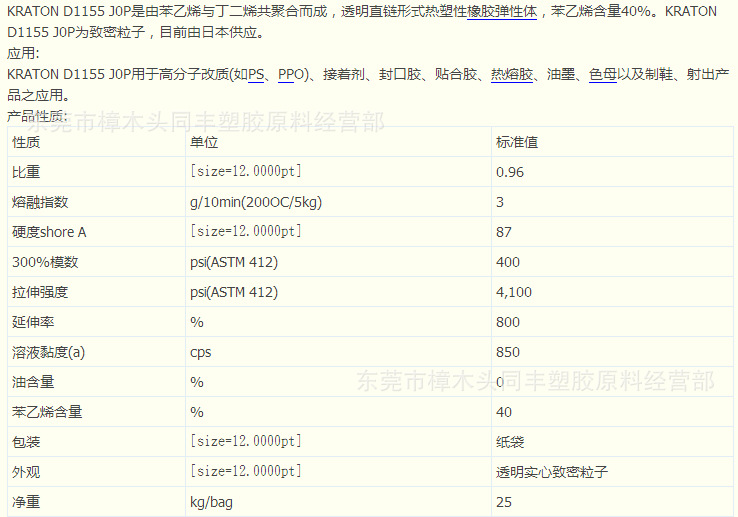Image resolution: width=738 pixels, height=517 pixels.
Task: Select the 拉伸强度 psi(ASTM 412) unit
Action: (x=234, y=292)
